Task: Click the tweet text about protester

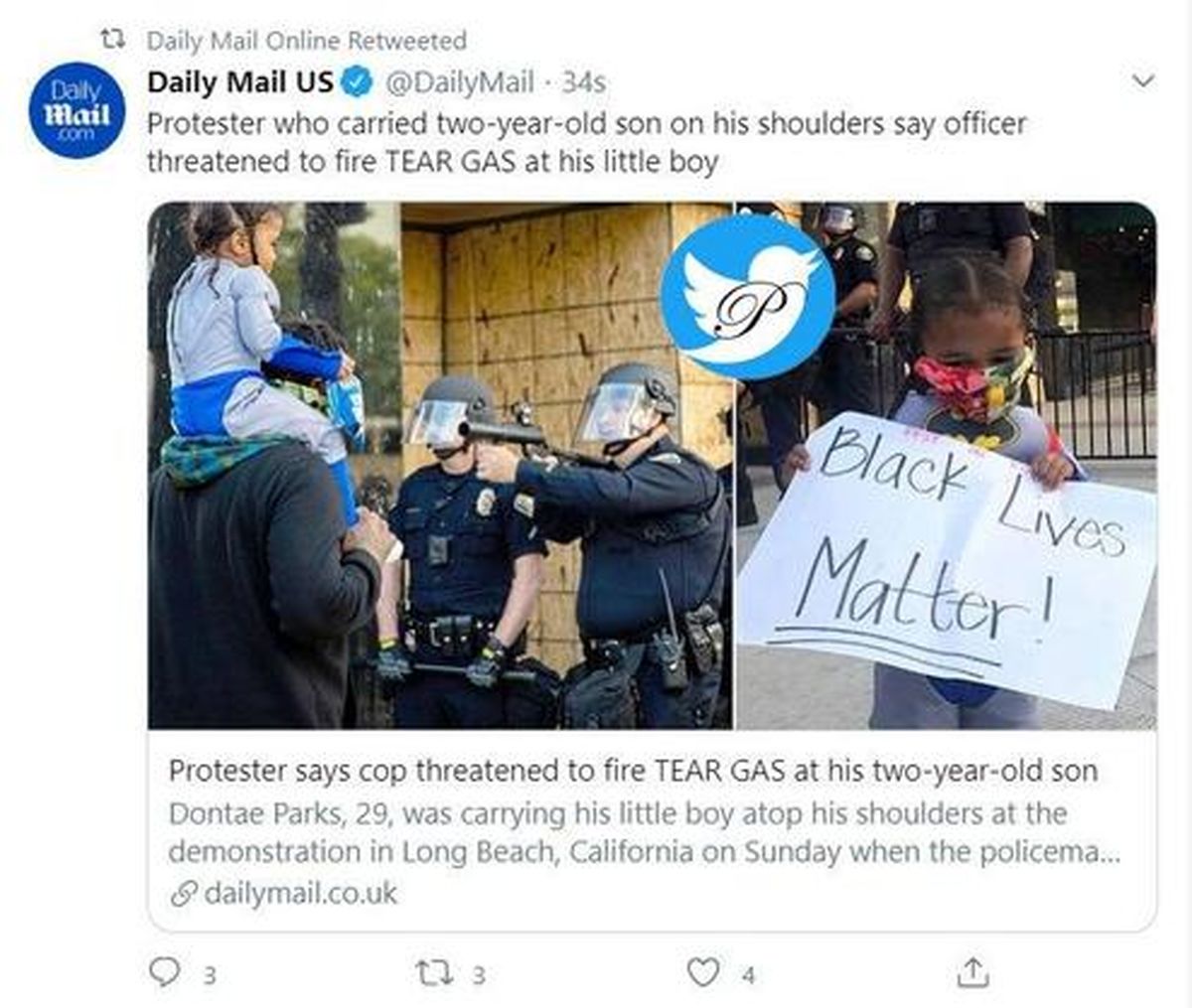Action: coord(586,143)
